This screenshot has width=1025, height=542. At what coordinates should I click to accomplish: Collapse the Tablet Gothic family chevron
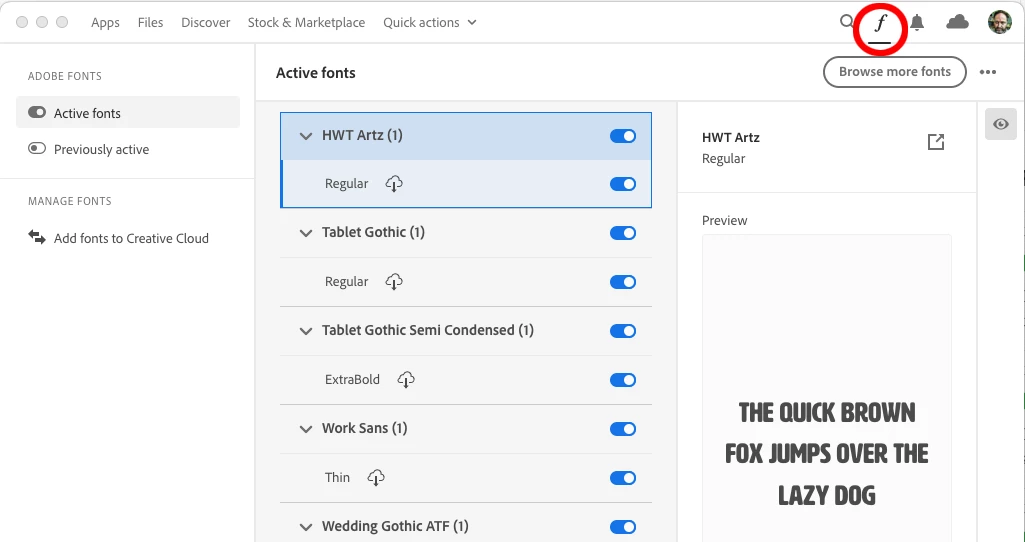coord(305,233)
